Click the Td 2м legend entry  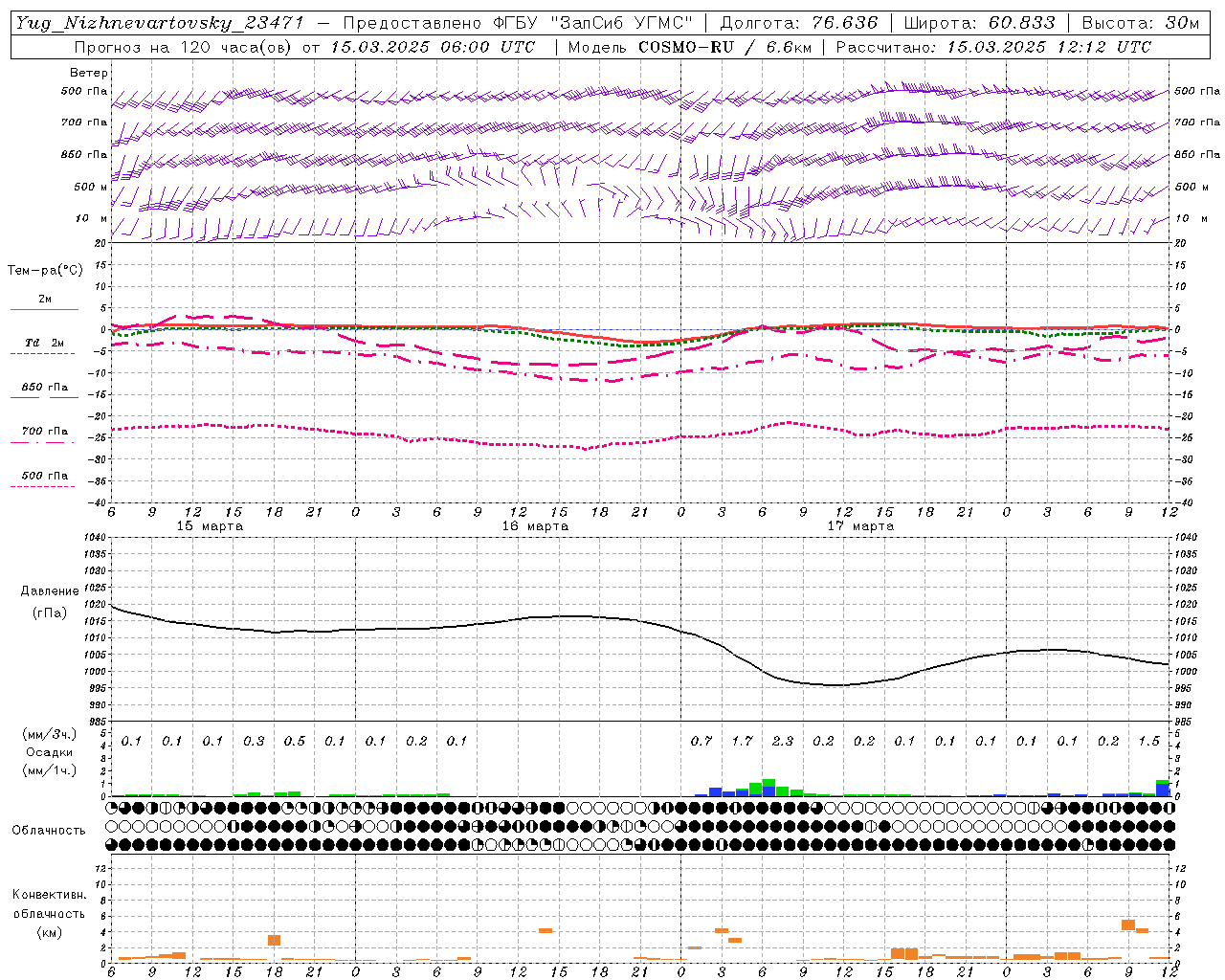45,343
